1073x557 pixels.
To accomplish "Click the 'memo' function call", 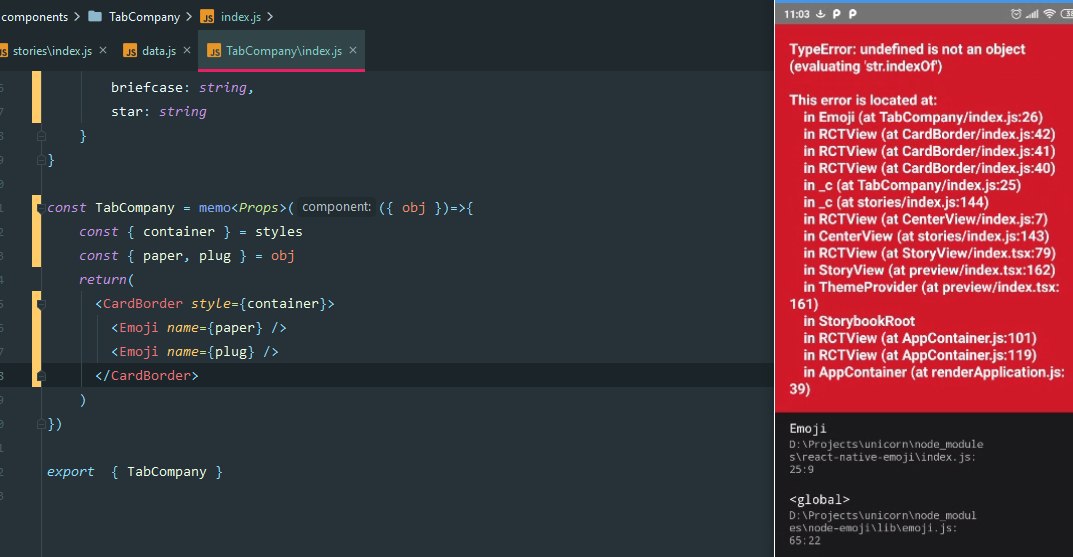I will [x=215, y=207].
